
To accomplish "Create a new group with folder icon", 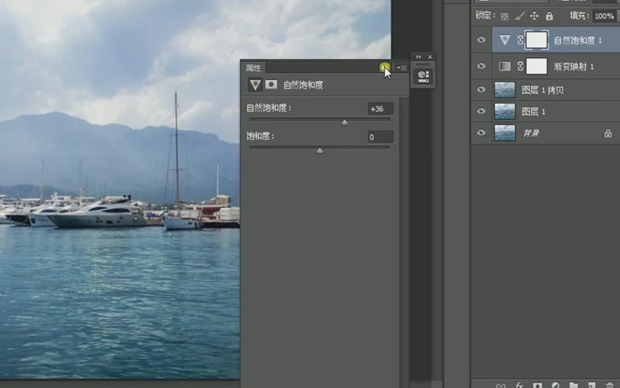I will [x=574, y=385].
